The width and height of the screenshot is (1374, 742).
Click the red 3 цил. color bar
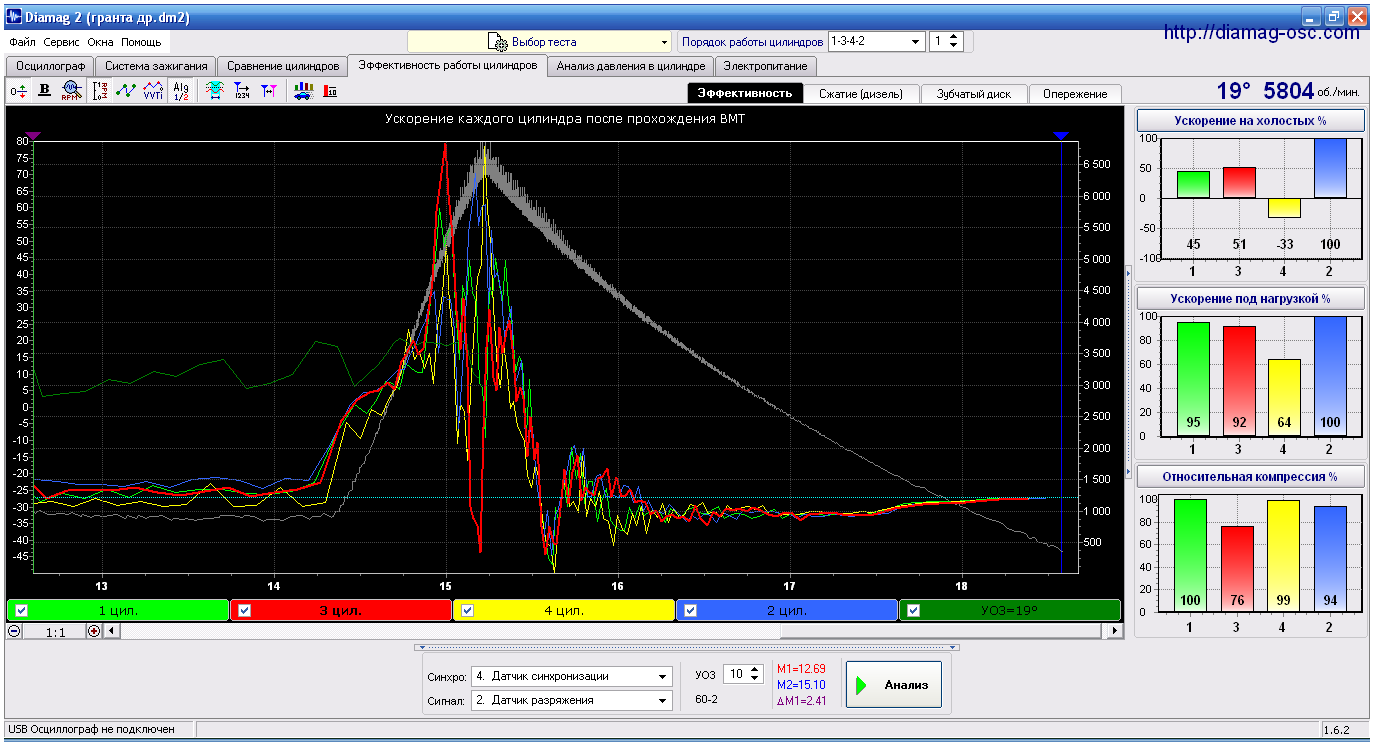(x=341, y=610)
